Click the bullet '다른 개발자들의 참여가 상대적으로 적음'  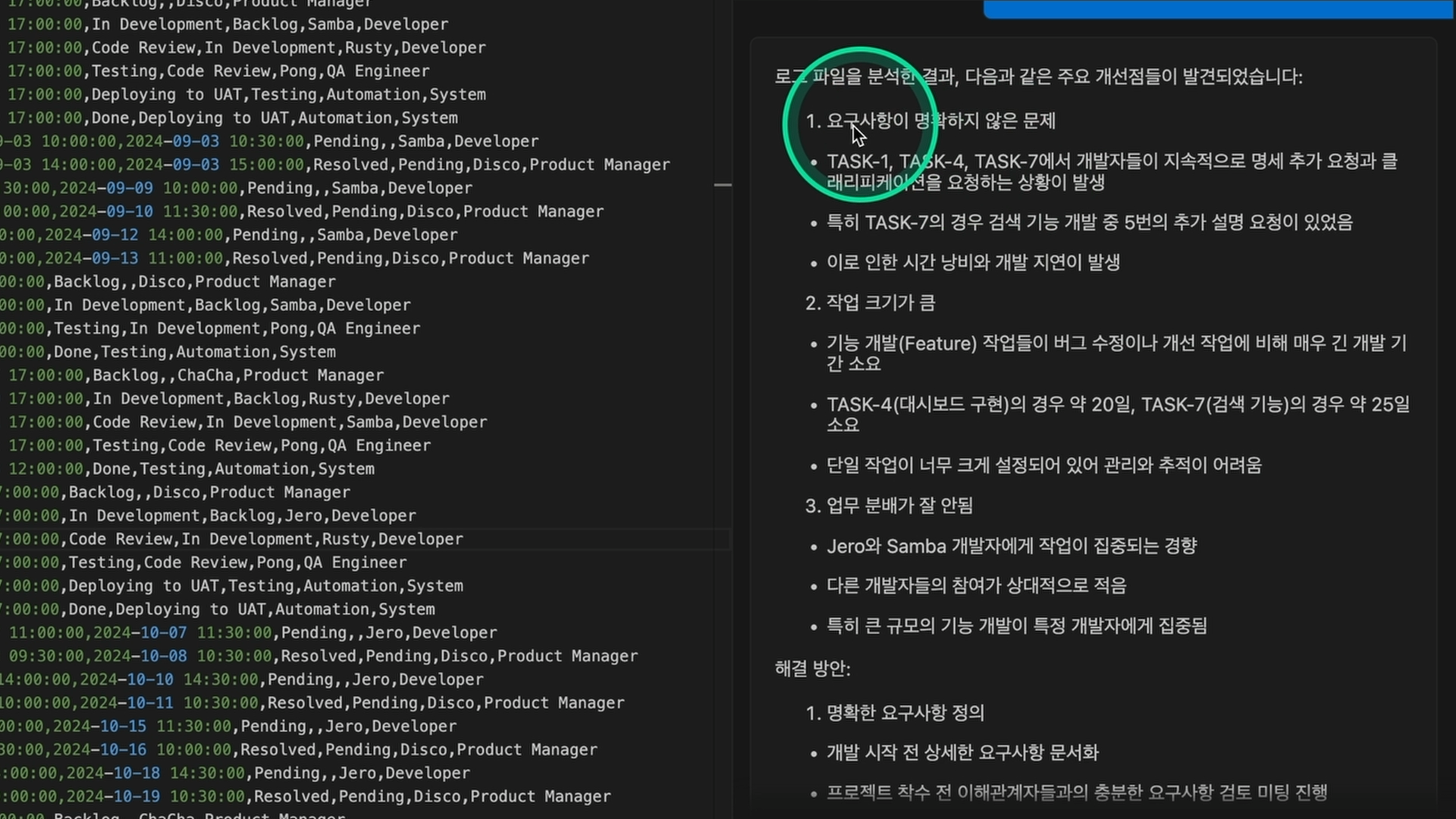[x=976, y=586]
